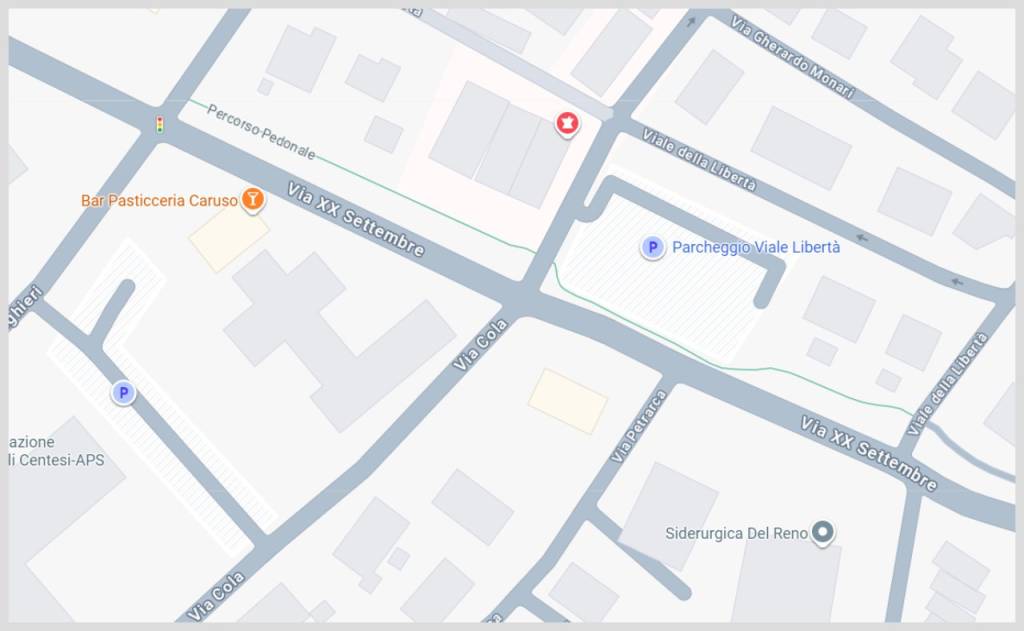Open the Bar Pasticceria Caruso place label
1024x631 pixels.
[x=159, y=201]
